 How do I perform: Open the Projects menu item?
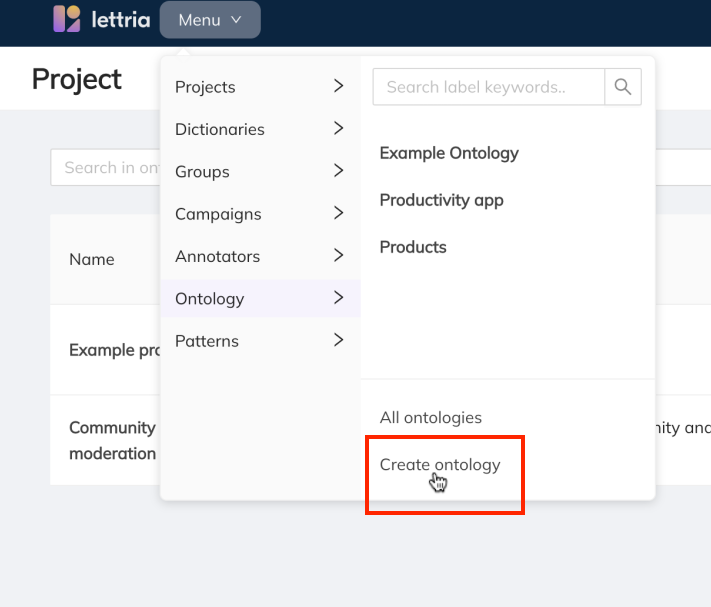(260, 87)
